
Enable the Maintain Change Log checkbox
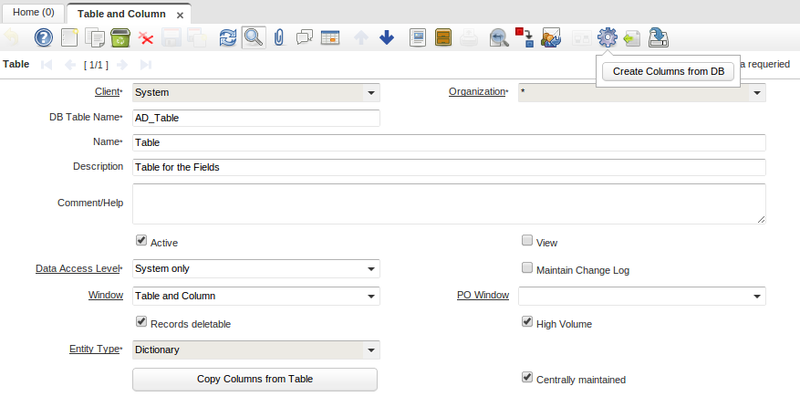coord(527,268)
